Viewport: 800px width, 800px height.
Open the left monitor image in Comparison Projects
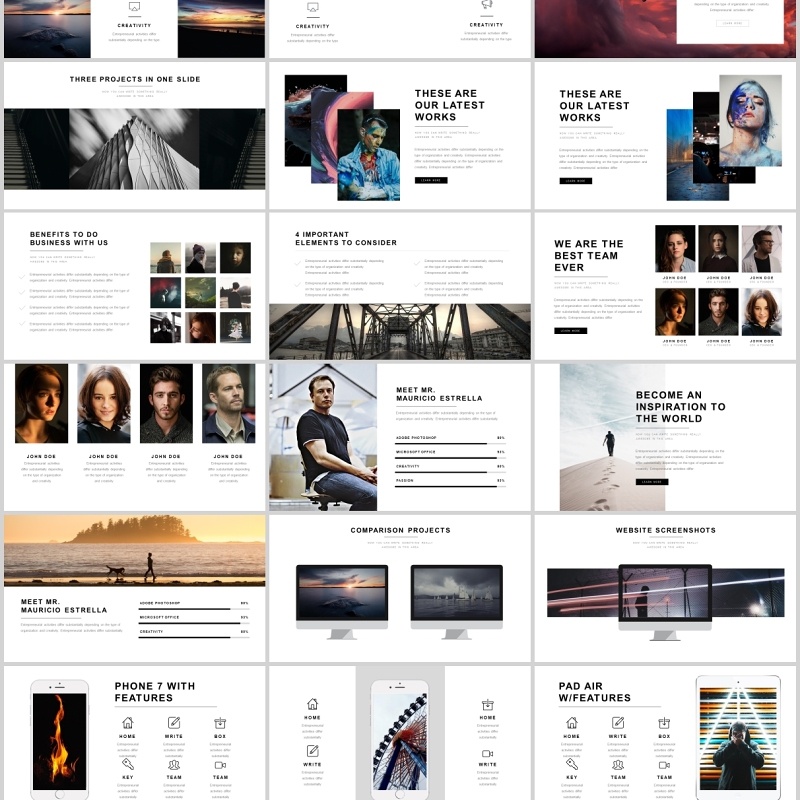[341, 592]
